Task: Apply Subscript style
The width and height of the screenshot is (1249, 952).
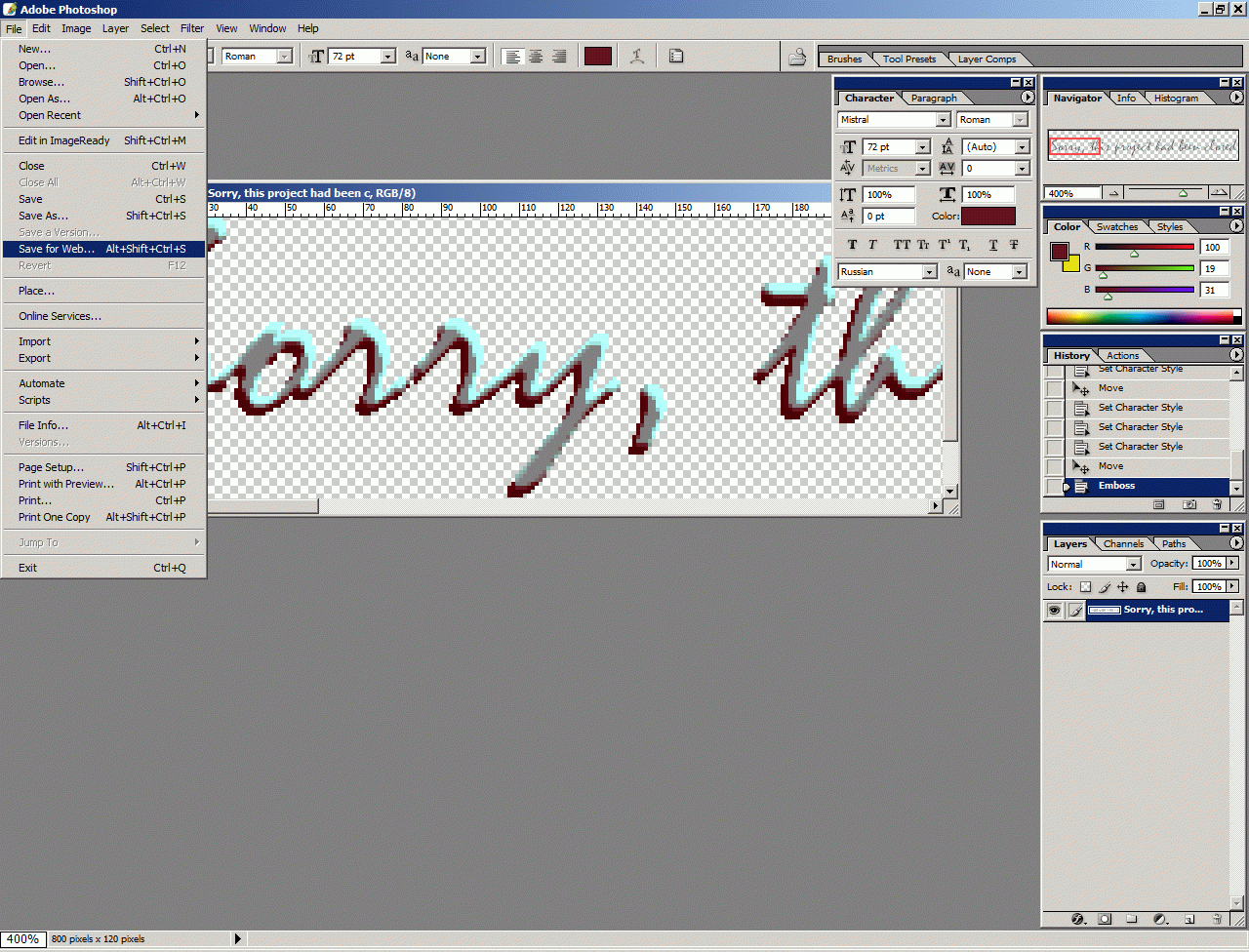Action: tap(964, 245)
